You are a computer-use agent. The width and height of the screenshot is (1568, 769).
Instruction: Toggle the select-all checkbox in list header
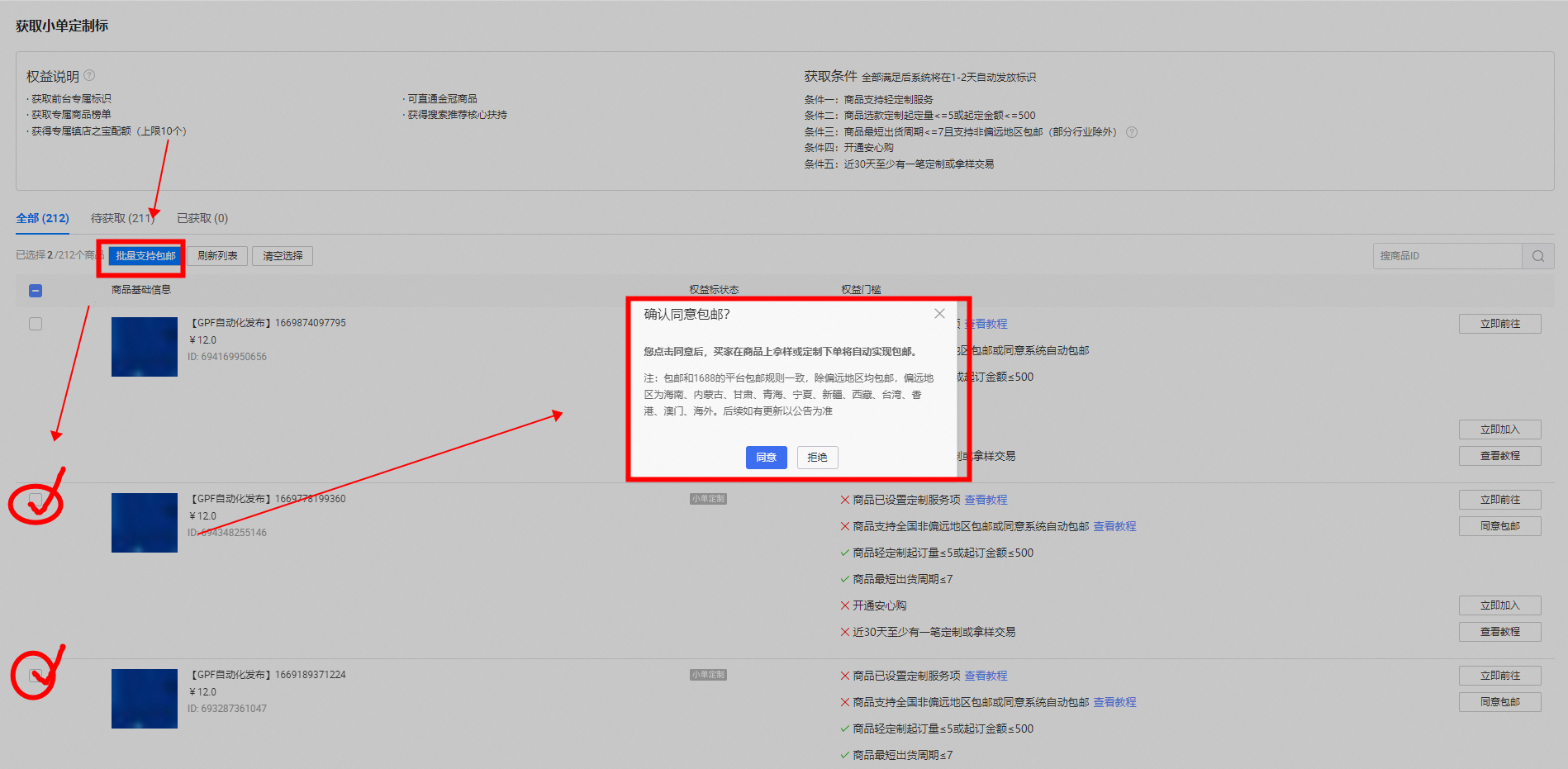pyautogui.click(x=34, y=290)
